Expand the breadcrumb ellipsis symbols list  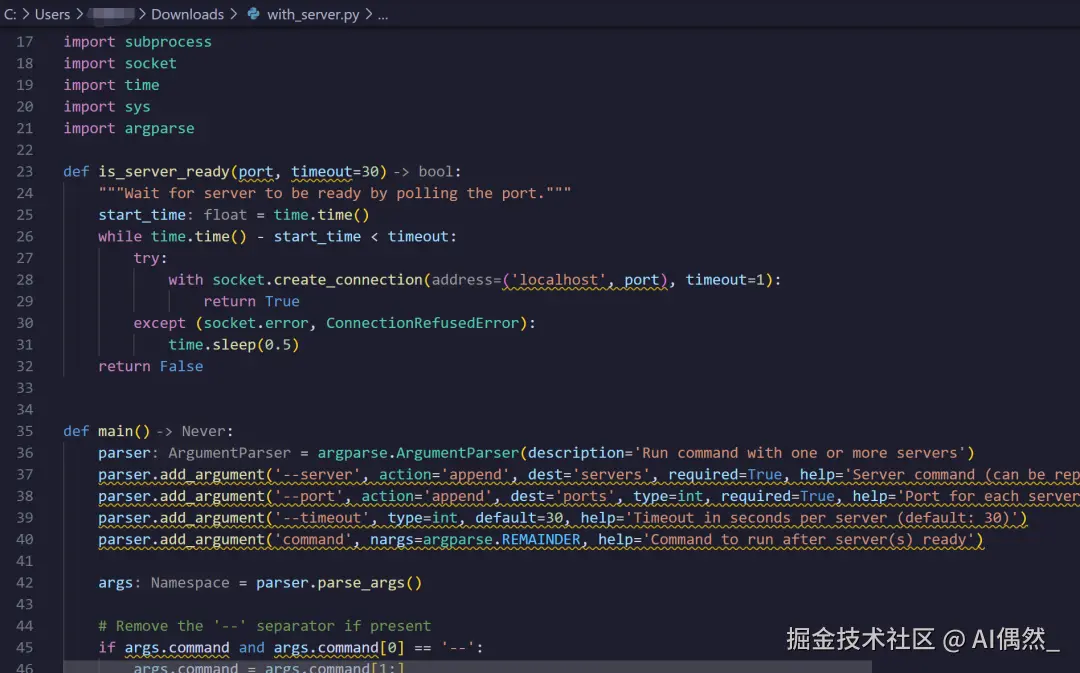coord(383,14)
